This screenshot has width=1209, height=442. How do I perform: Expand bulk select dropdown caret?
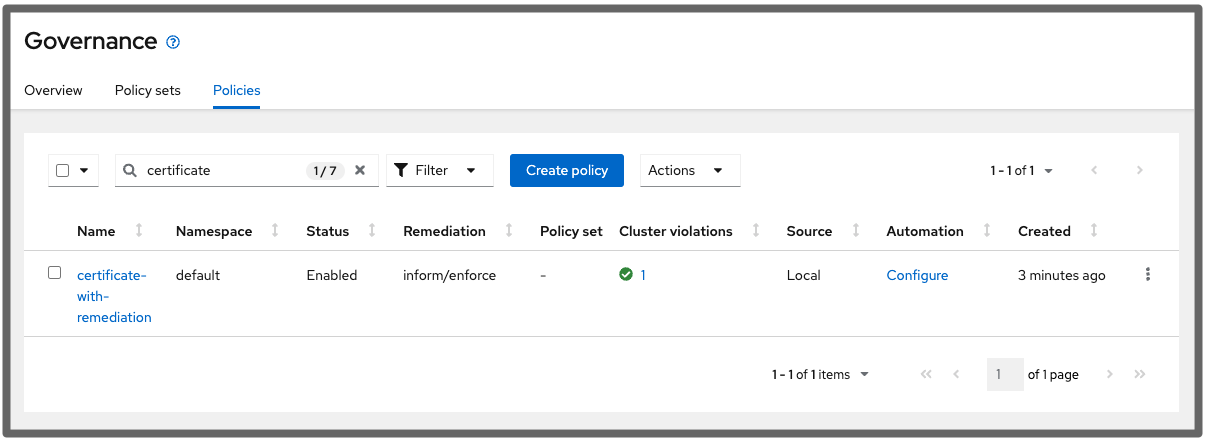(84, 170)
